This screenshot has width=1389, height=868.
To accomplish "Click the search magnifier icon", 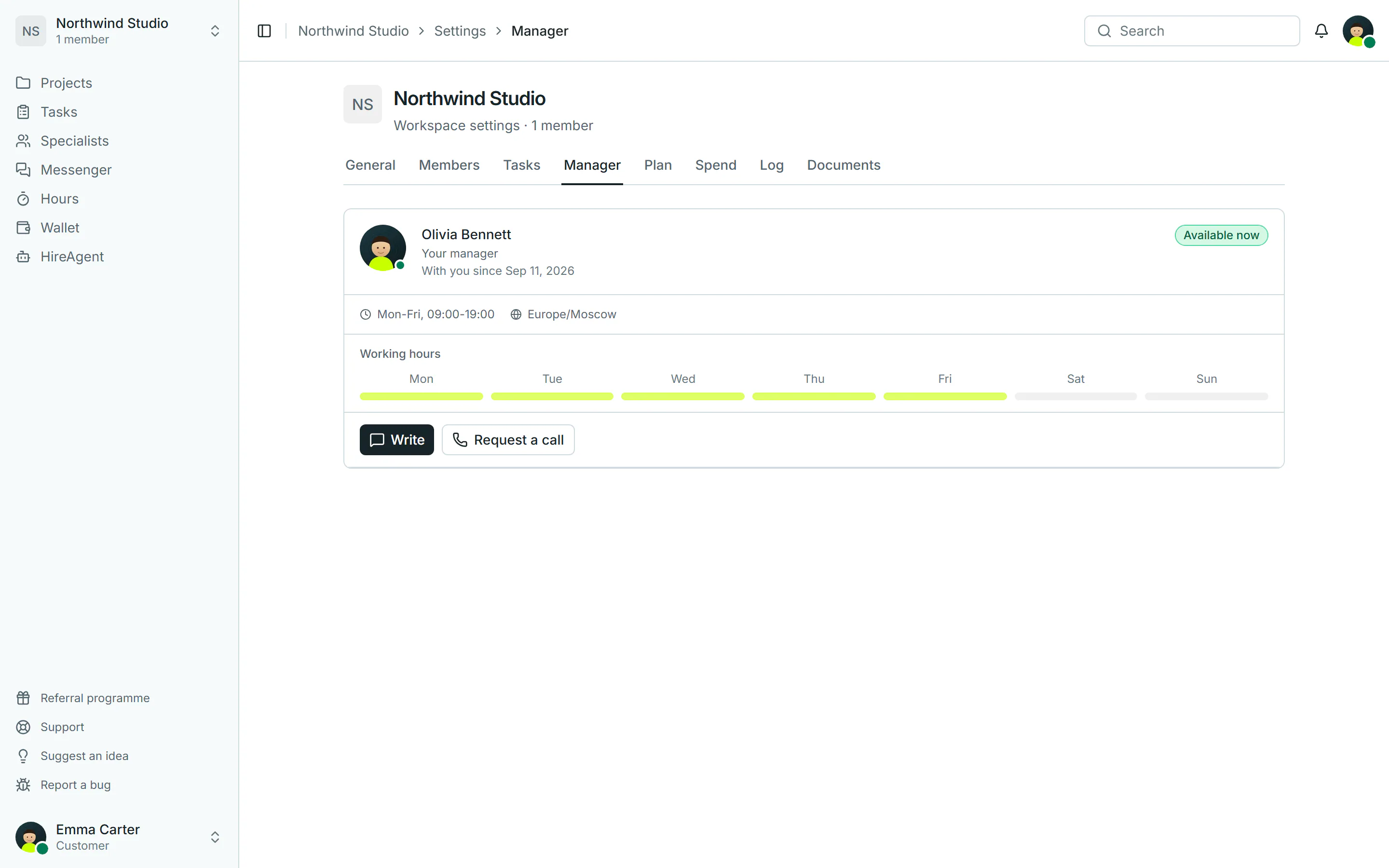I will (1104, 31).
